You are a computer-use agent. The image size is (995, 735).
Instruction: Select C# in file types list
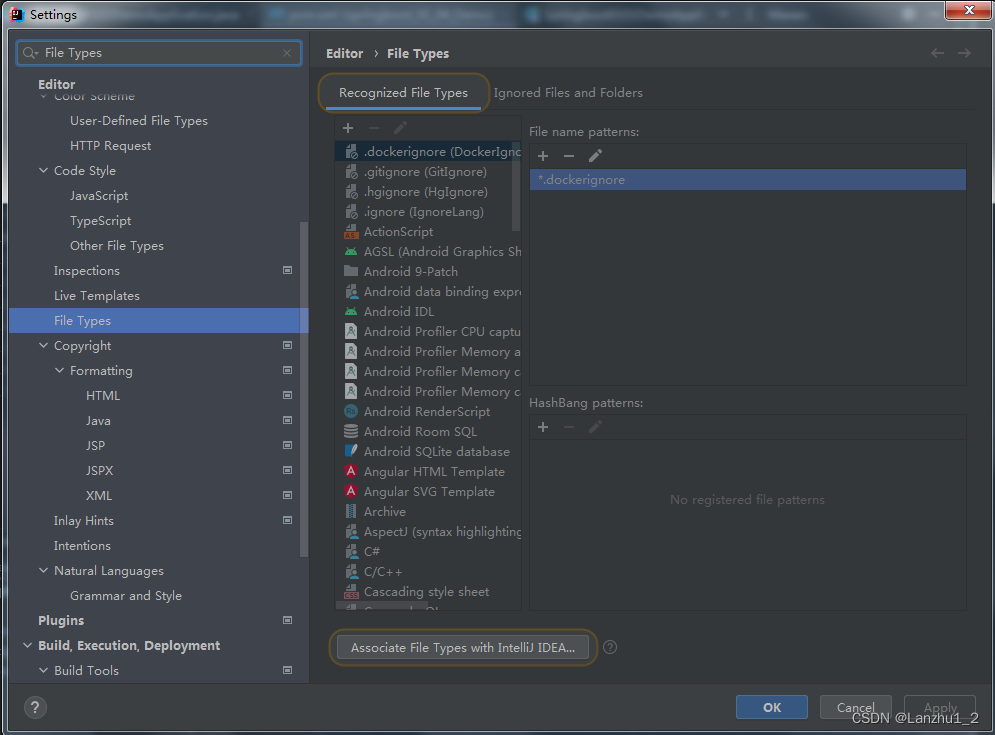tap(372, 552)
